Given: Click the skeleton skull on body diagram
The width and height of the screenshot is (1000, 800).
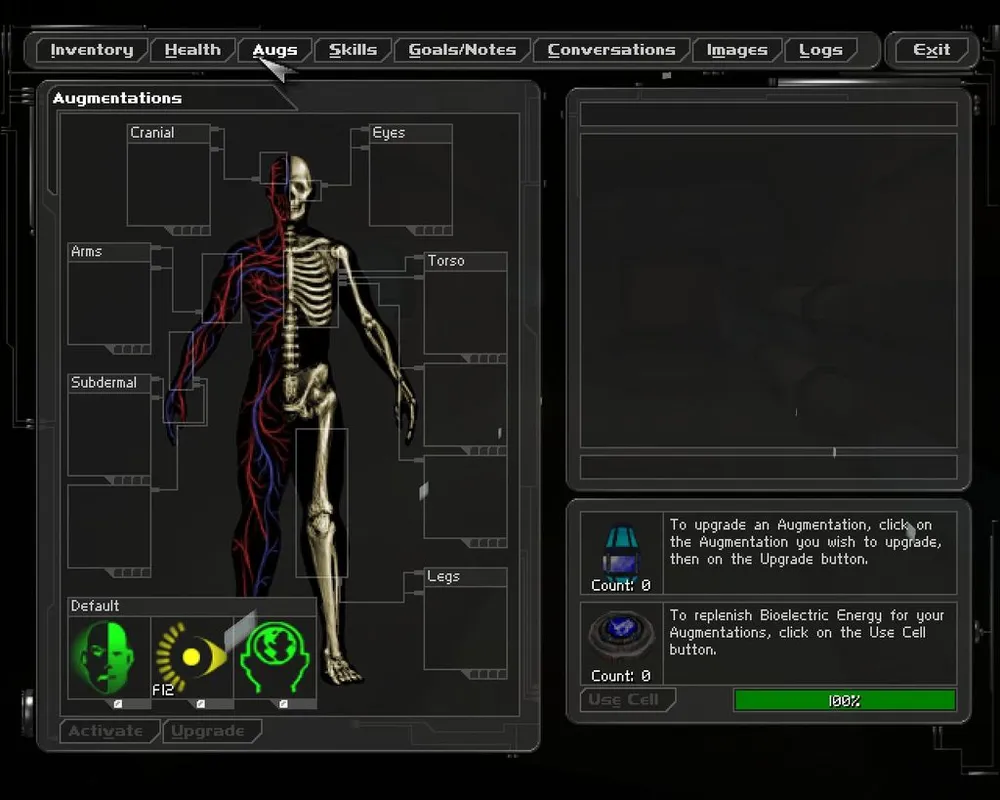Looking at the screenshot, I should click(298, 188).
